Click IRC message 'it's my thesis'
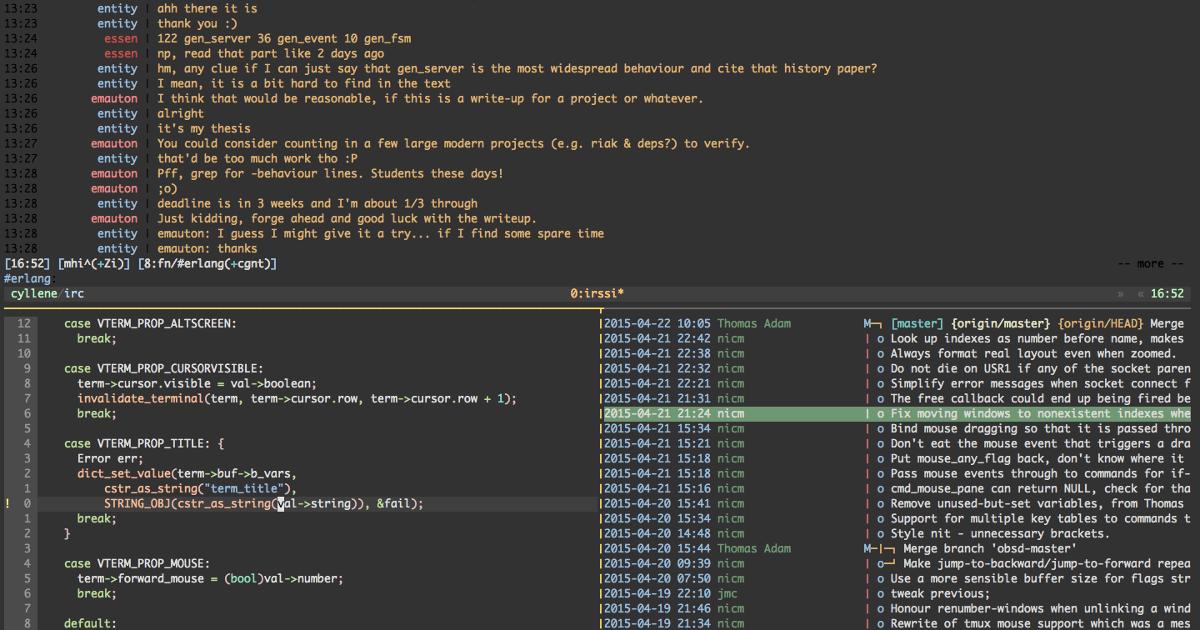This screenshot has height=630, width=1200. (x=204, y=129)
